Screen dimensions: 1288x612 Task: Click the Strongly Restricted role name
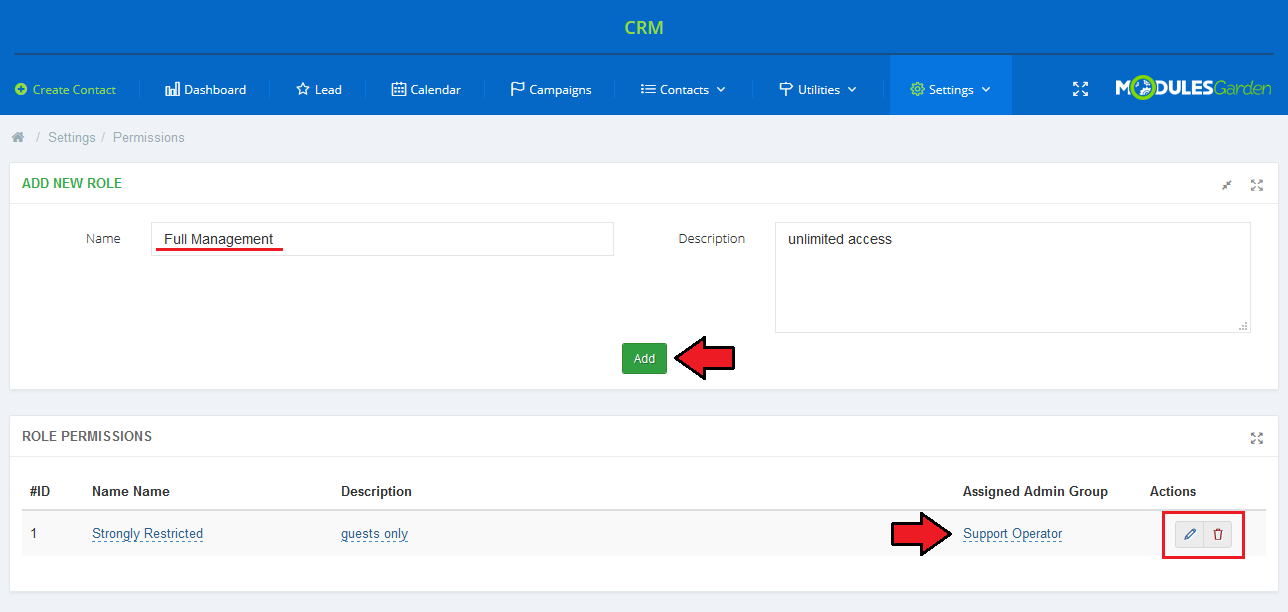[x=147, y=534]
